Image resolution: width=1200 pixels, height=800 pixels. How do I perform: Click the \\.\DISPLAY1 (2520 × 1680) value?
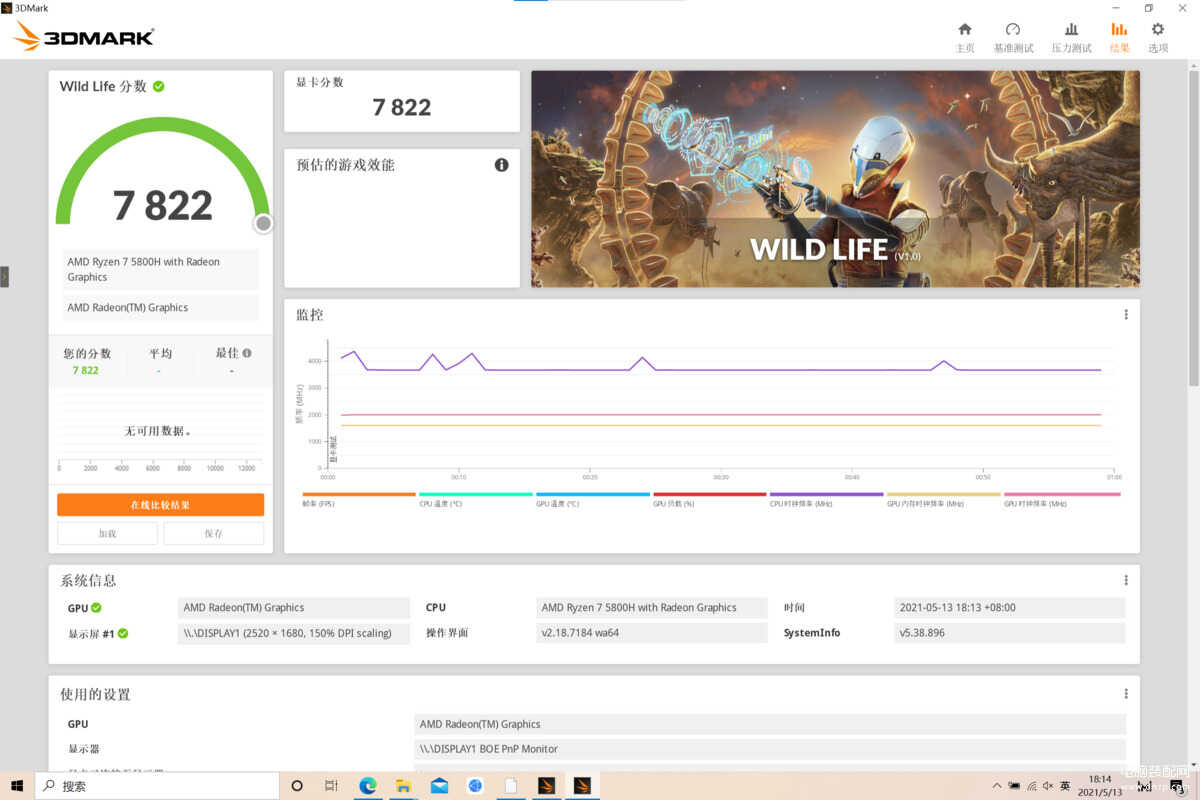coord(295,633)
